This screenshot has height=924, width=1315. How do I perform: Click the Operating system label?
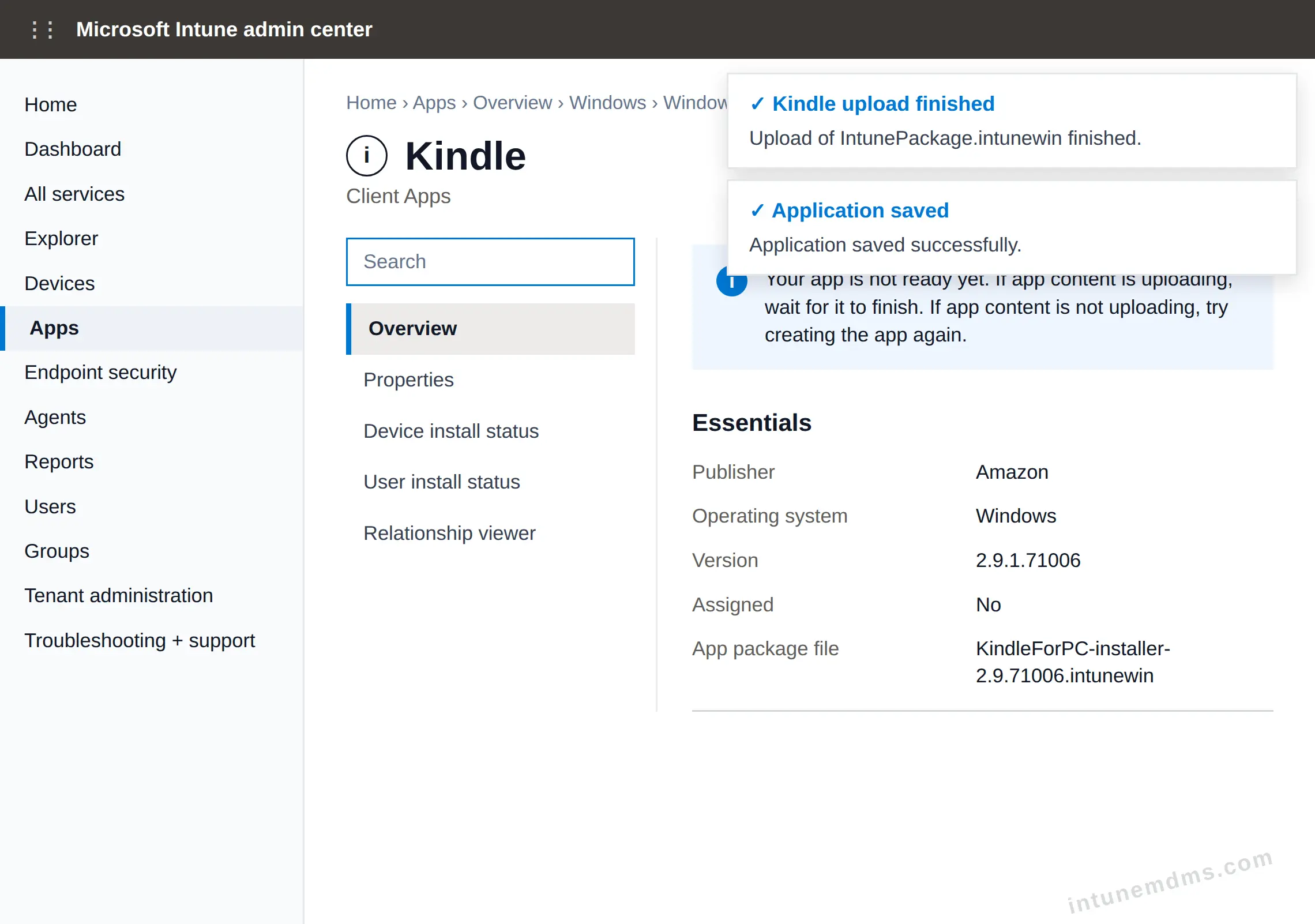[x=769, y=516]
